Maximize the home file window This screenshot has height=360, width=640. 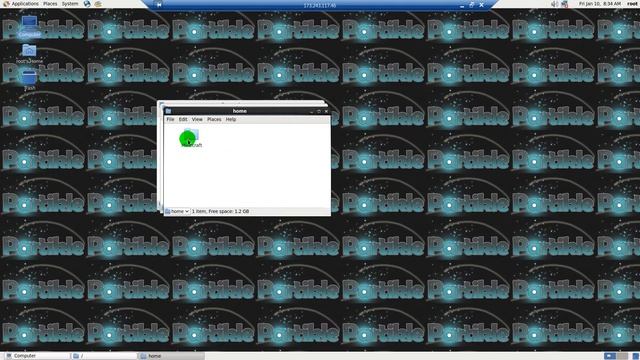(x=319, y=111)
